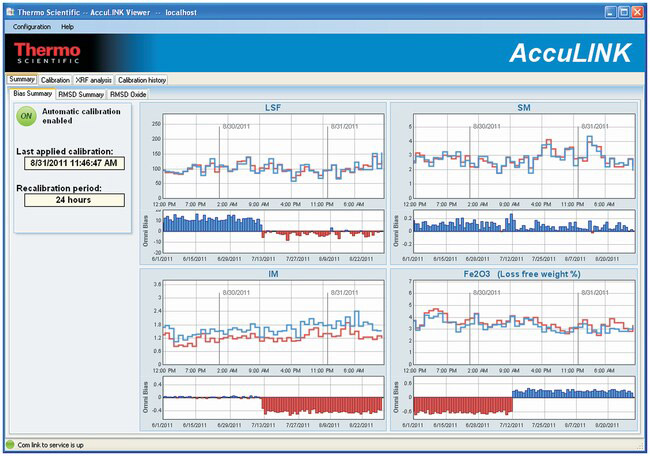
Task: Click the green Com link status icon
Action: [x=10, y=443]
